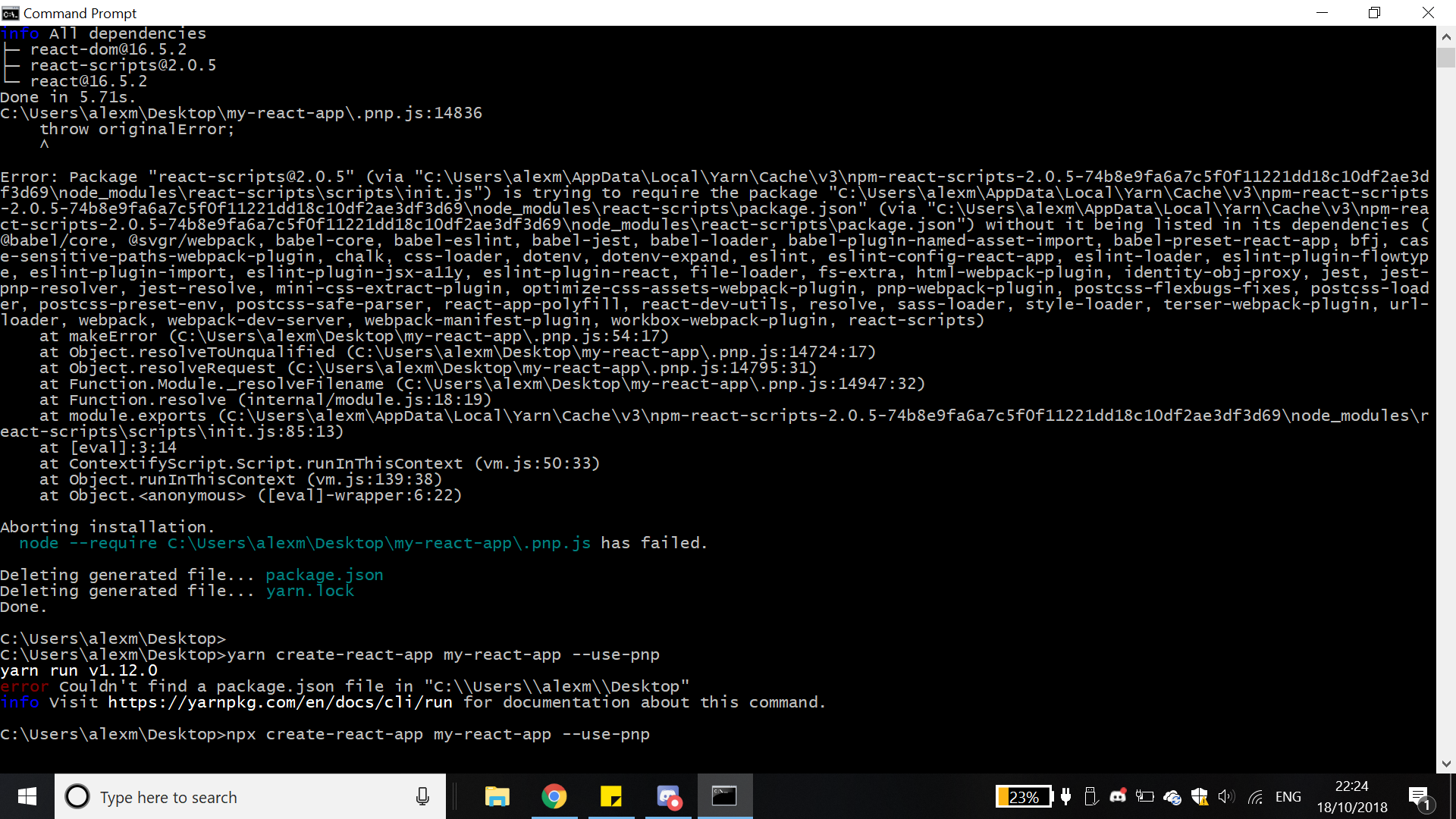The height and width of the screenshot is (819, 1456).
Task: Open battery power status tray icon
Action: click(1145, 796)
